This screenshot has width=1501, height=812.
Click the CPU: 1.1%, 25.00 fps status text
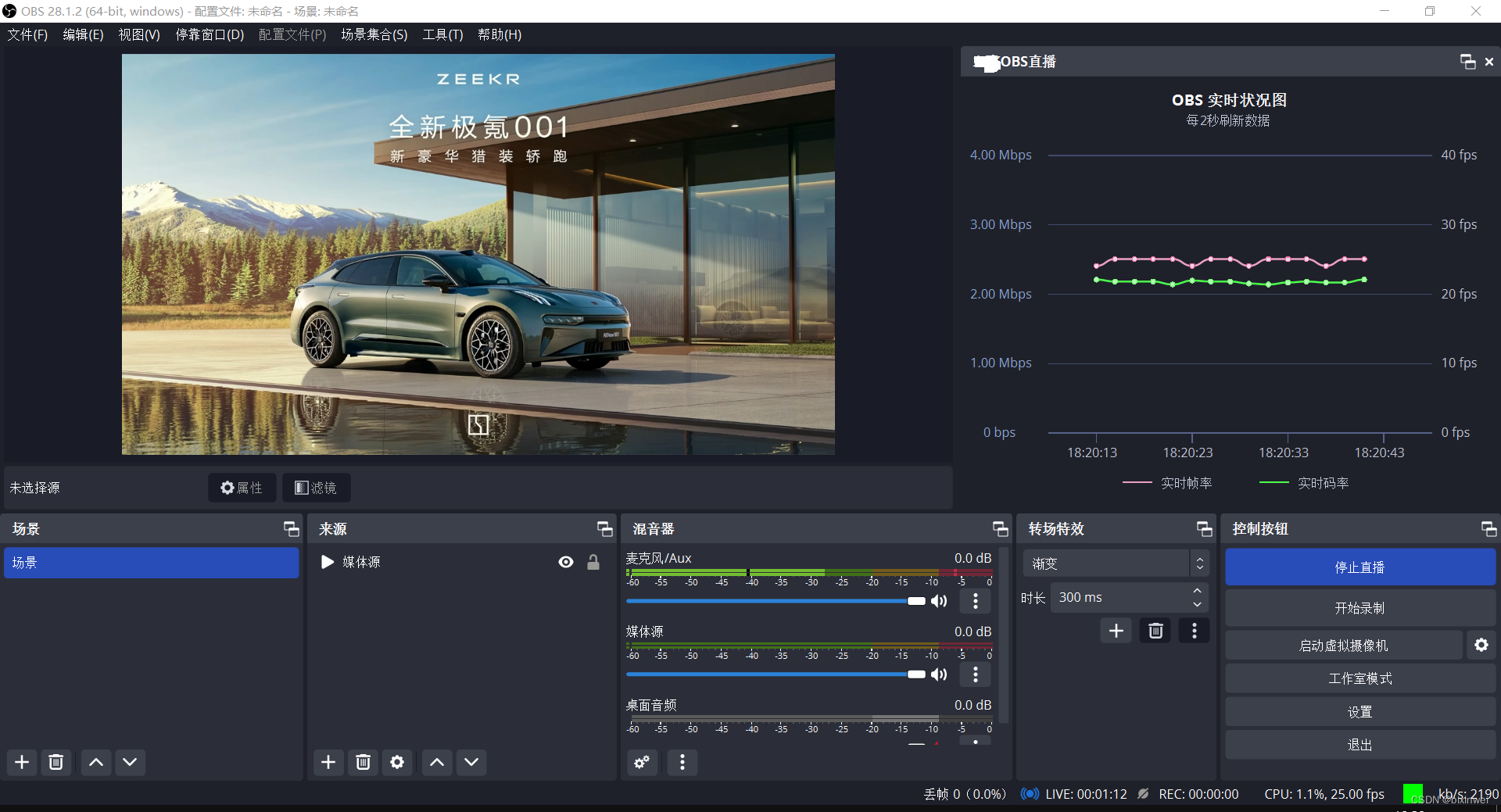[1324, 794]
